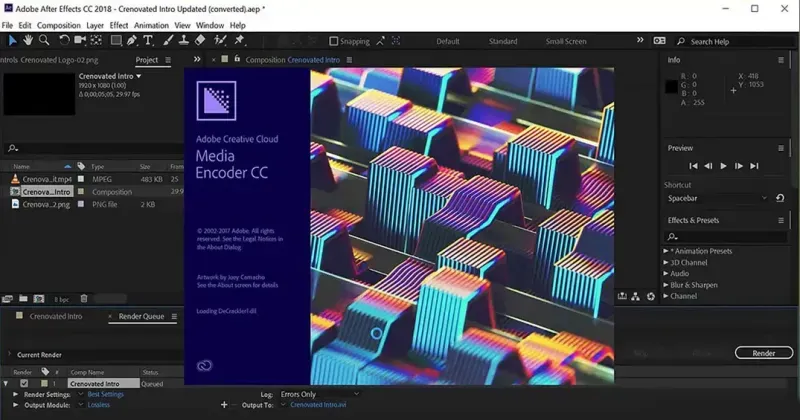This screenshot has width=800, height=420.
Task: Collapse the Crenovated Intro render queue item
Action: (x=6, y=383)
